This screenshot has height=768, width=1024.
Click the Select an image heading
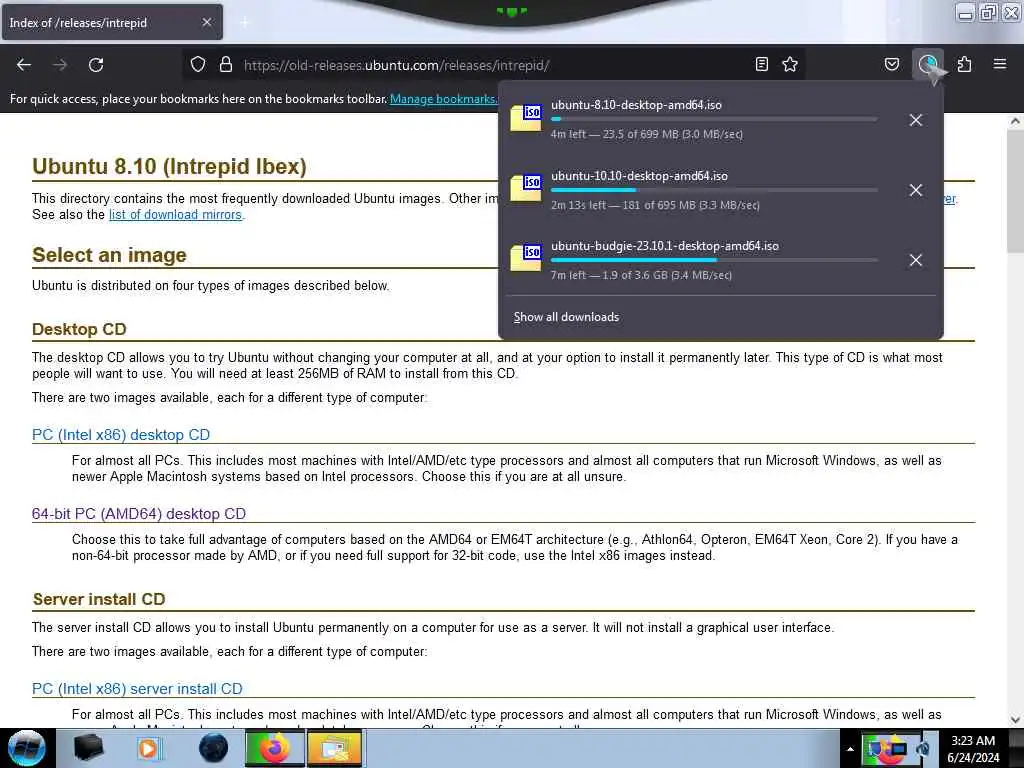point(109,255)
